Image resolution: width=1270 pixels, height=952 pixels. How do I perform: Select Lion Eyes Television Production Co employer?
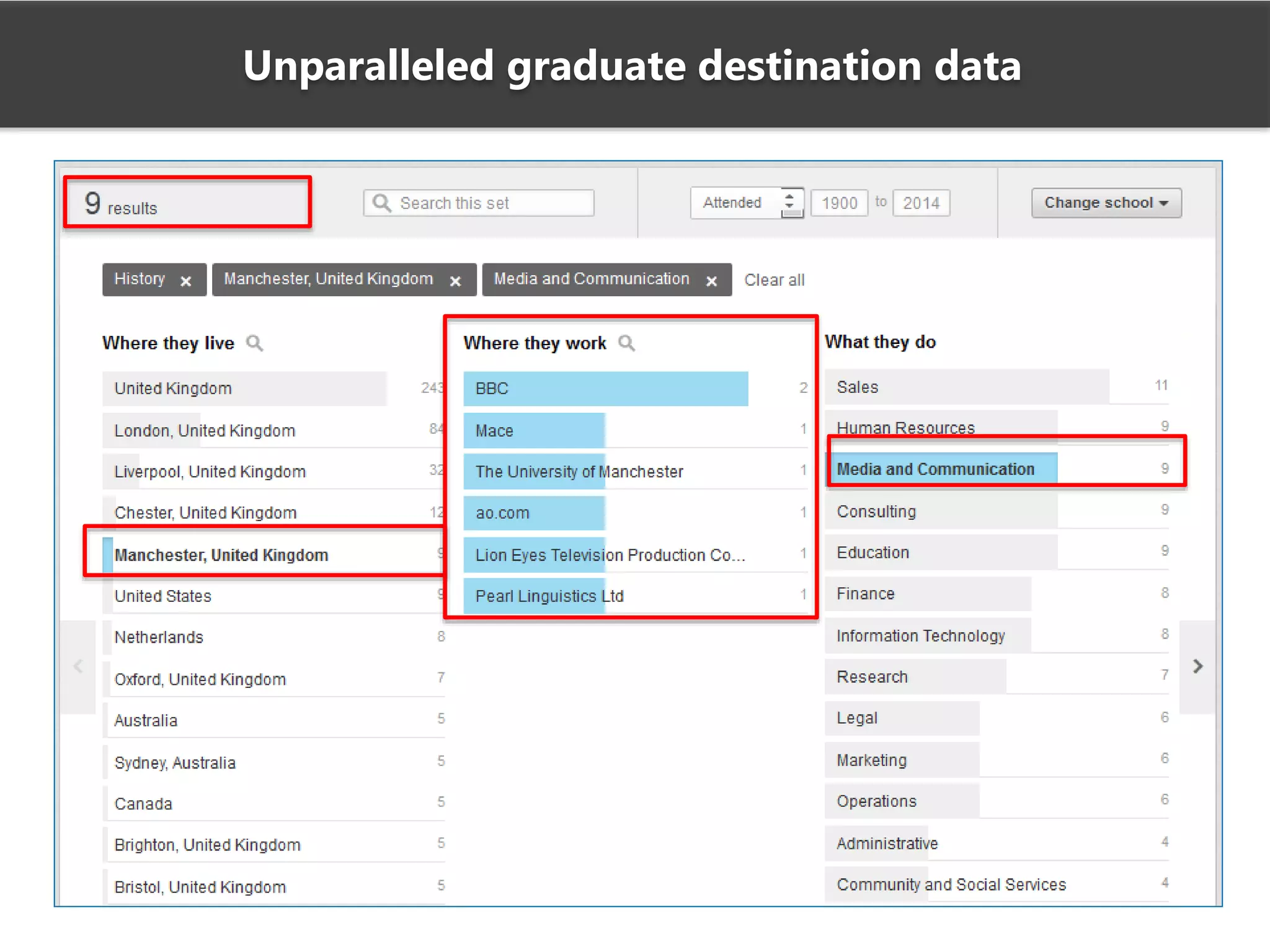click(636, 555)
